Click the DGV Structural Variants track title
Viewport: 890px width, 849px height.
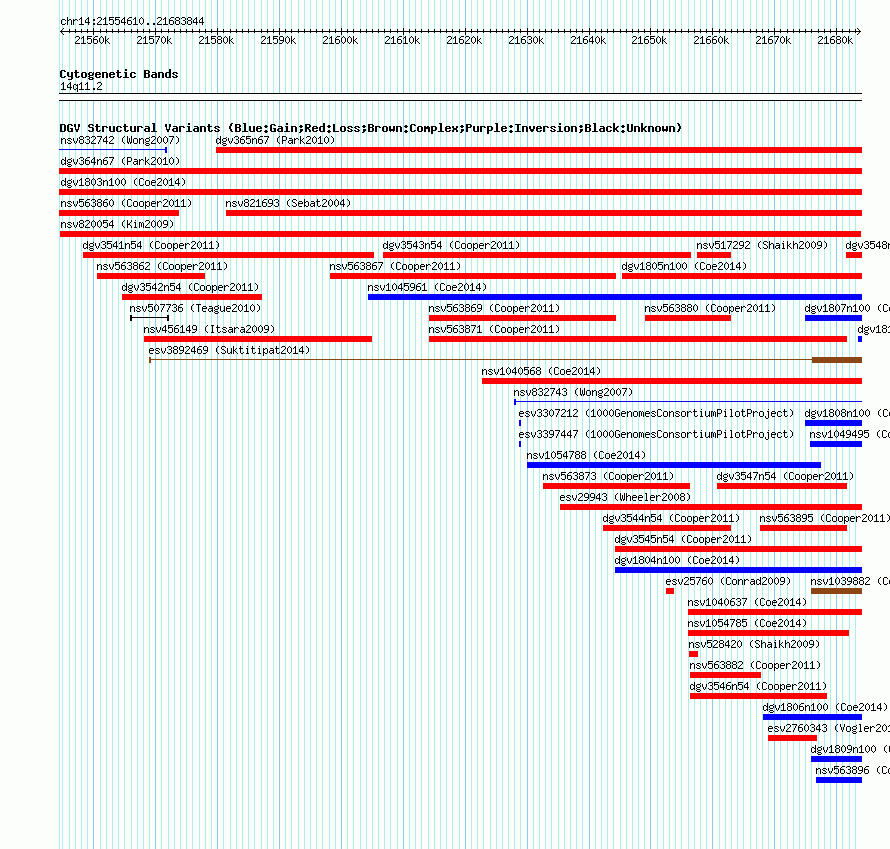point(370,128)
